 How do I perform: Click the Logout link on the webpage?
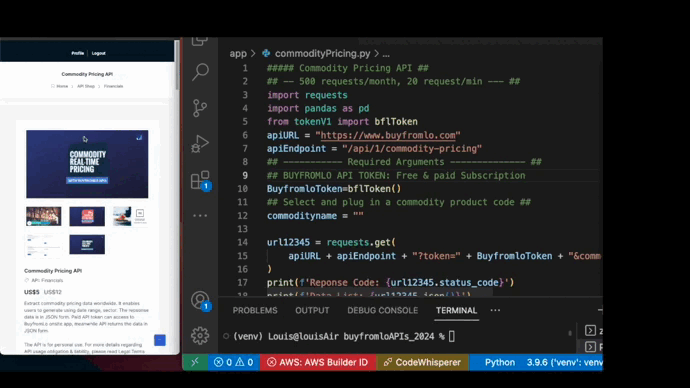click(99, 53)
